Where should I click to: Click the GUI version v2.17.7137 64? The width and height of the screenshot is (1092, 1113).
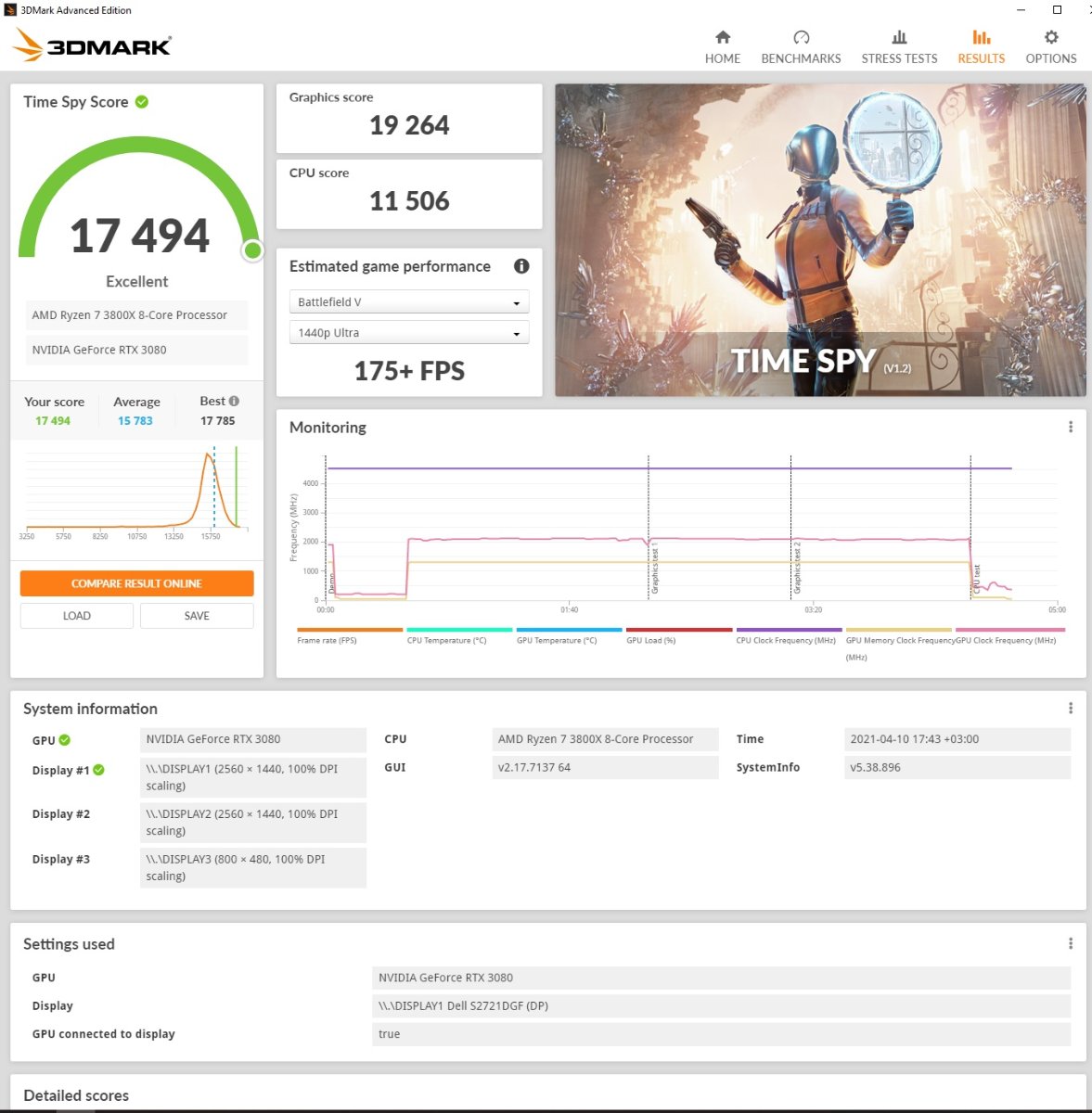pyautogui.click(x=605, y=767)
